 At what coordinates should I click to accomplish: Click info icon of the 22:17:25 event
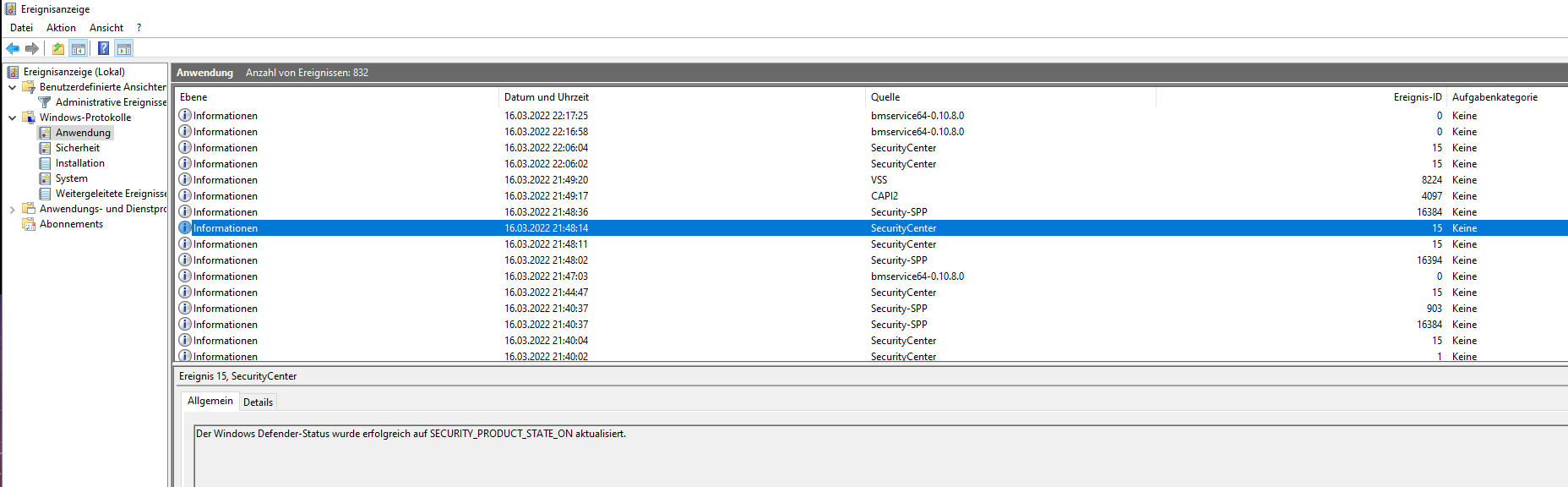(x=185, y=115)
